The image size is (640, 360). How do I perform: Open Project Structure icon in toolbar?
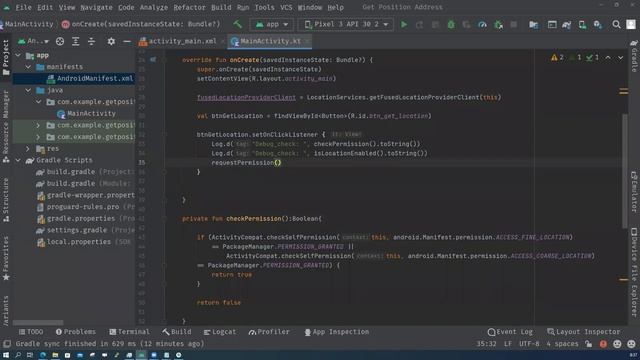pos(533,24)
